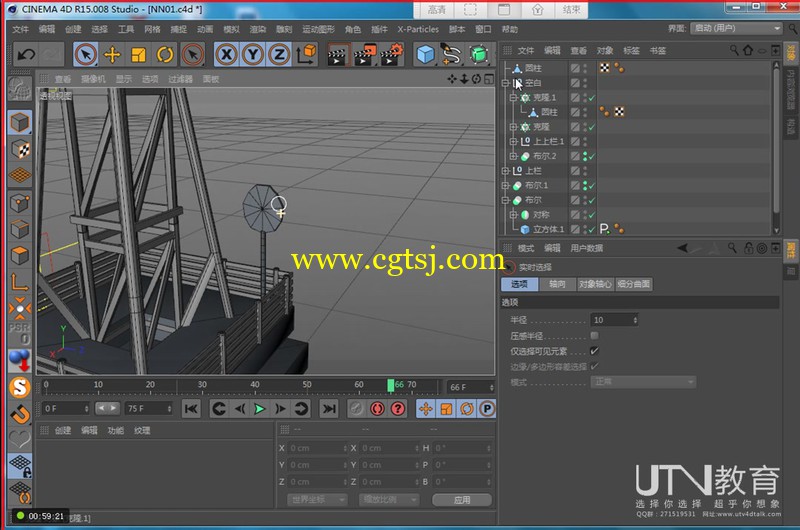
Task: Click the 对象轴心 tab button
Action: pyautogui.click(x=595, y=284)
